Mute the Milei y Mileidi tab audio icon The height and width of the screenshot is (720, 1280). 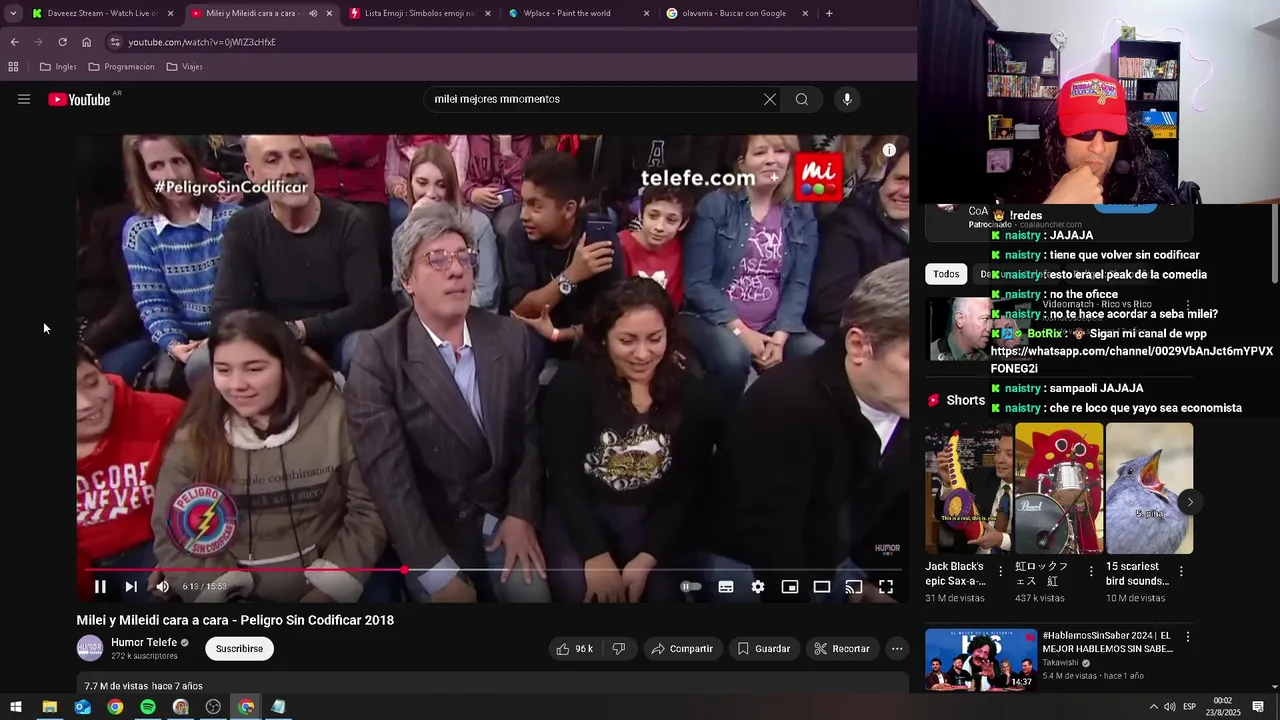[313, 13]
